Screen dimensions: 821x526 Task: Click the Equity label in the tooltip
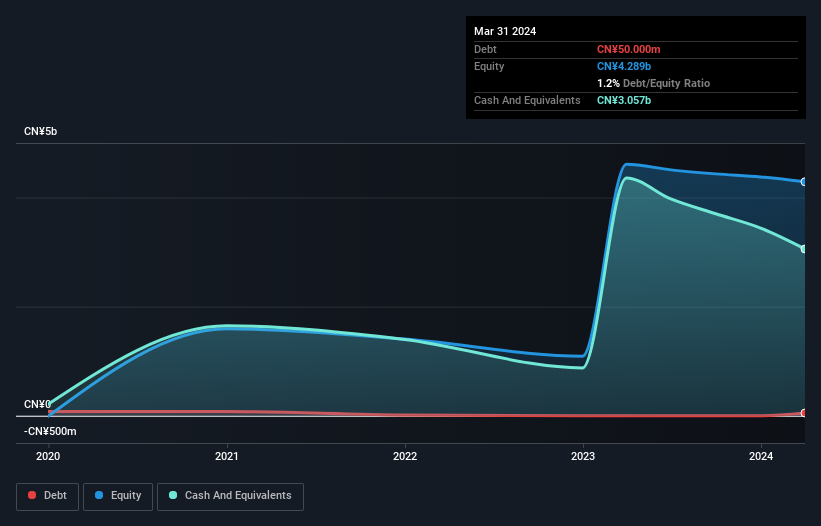489,66
